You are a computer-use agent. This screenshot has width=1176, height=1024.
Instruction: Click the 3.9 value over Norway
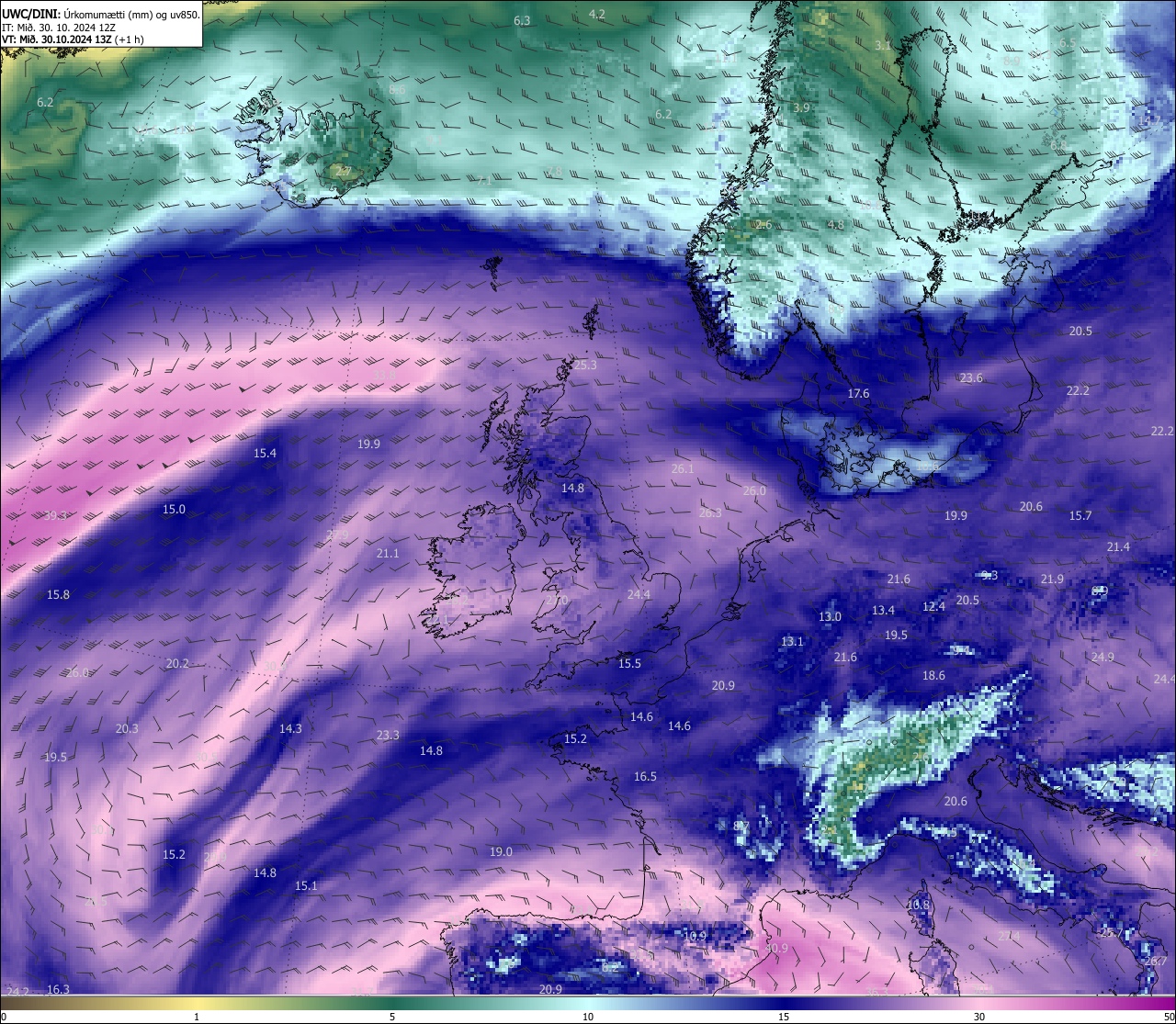coord(801,107)
